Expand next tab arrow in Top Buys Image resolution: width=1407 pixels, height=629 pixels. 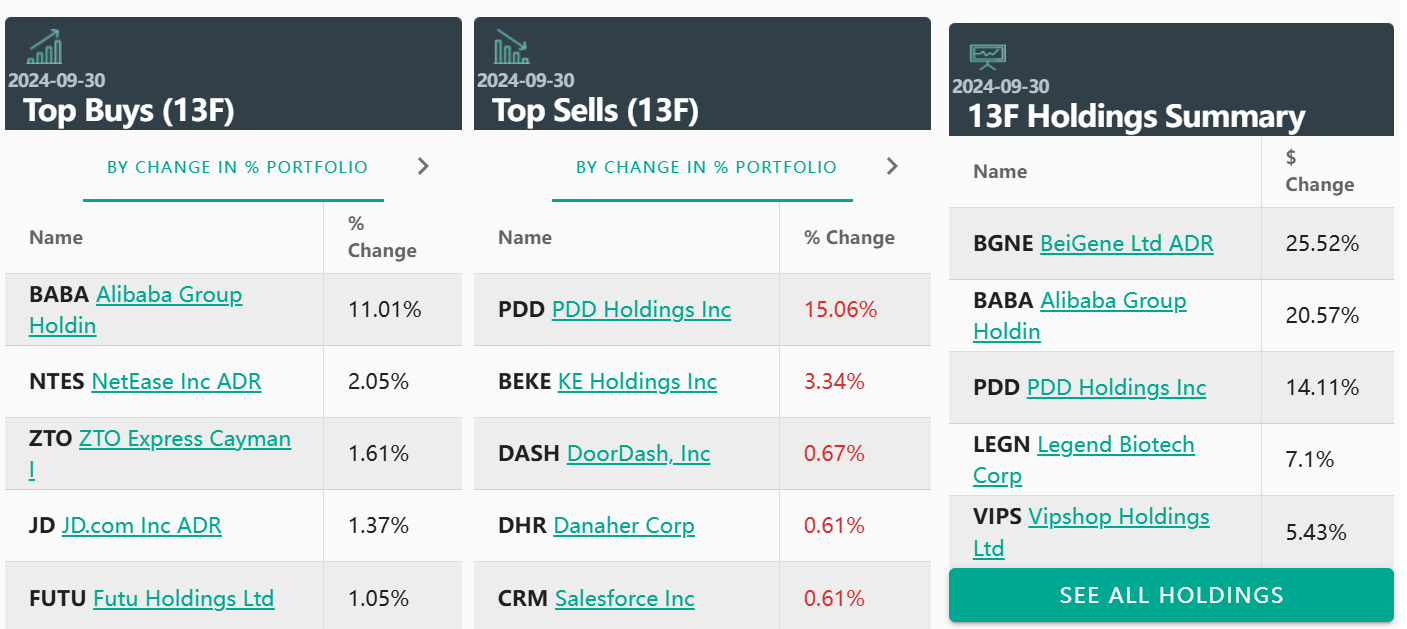423,166
